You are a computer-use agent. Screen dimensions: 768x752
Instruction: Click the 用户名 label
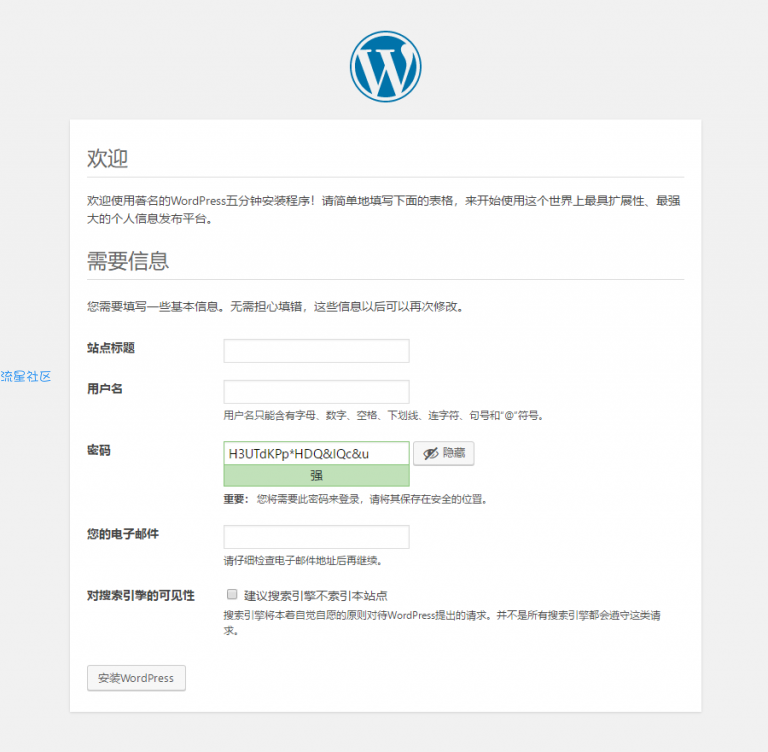tap(105, 388)
